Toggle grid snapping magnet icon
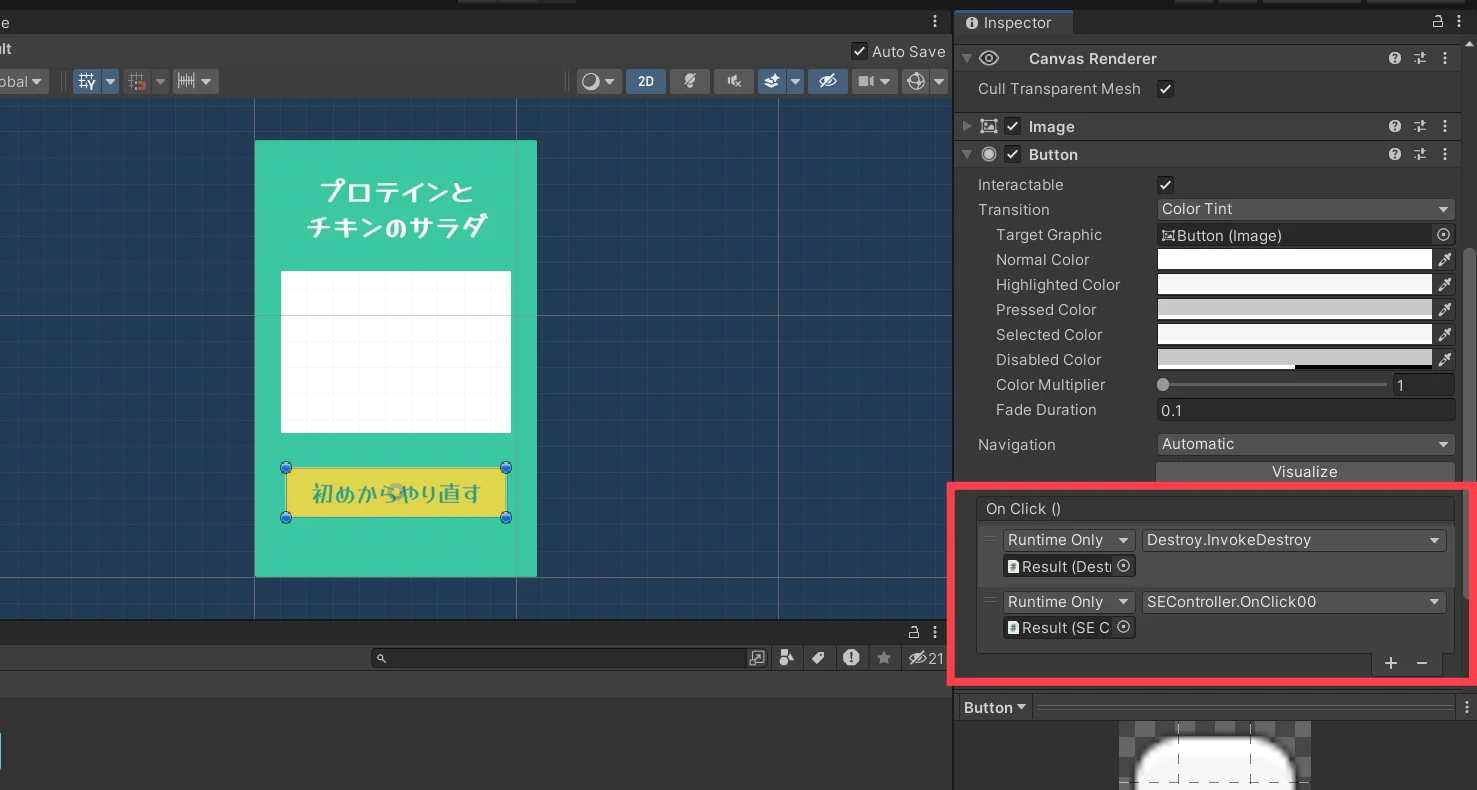 pos(137,82)
